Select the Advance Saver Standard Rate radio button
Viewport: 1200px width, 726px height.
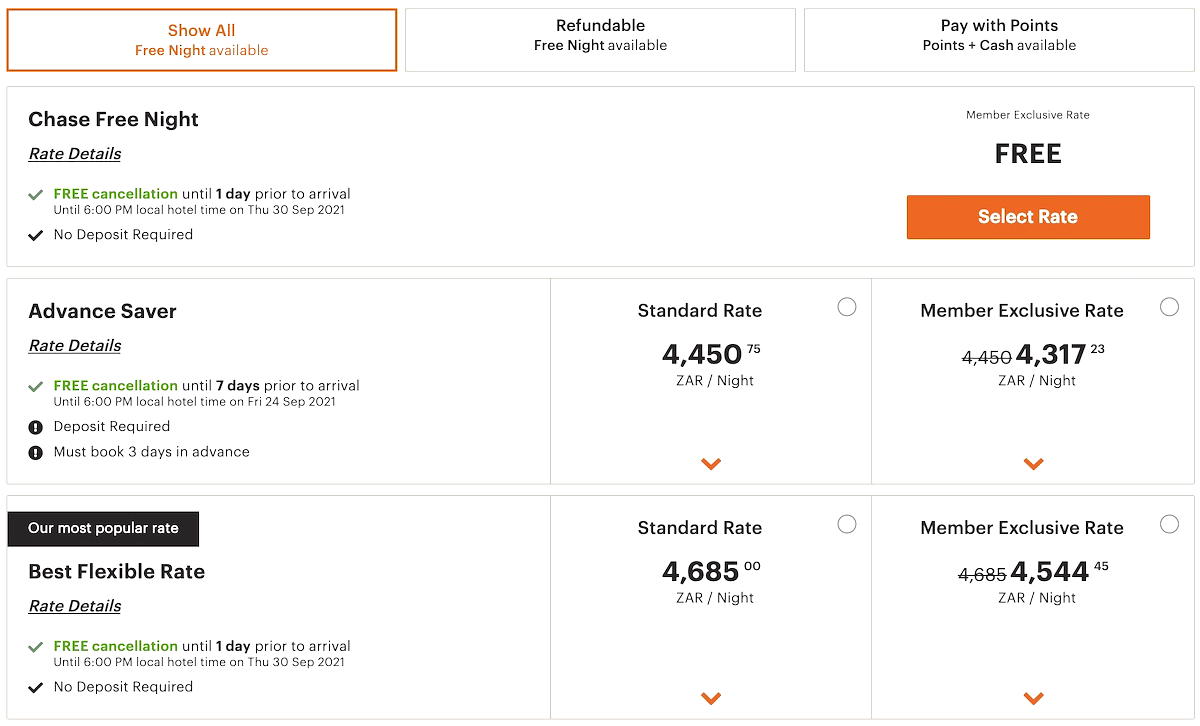(x=847, y=307)
